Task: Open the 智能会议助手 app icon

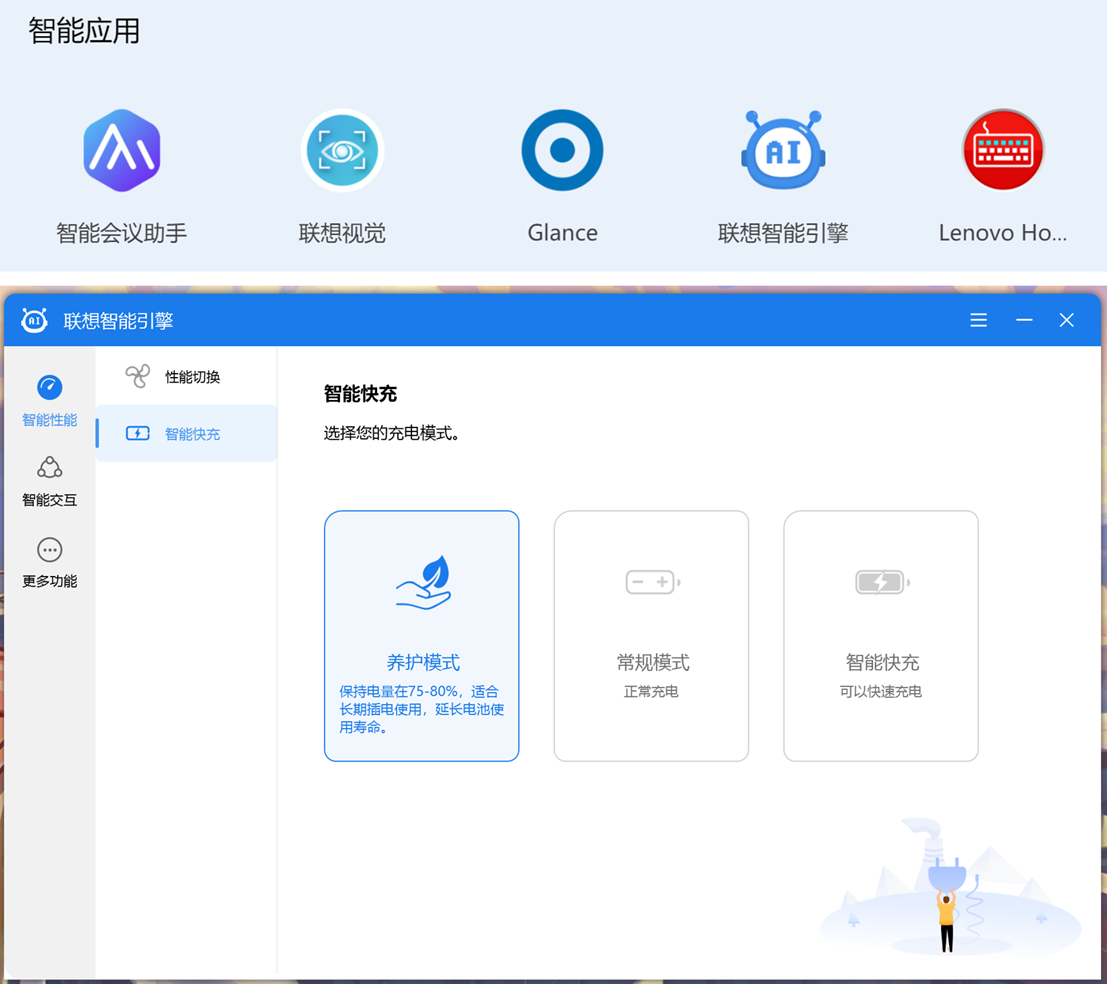Action: 121,150
